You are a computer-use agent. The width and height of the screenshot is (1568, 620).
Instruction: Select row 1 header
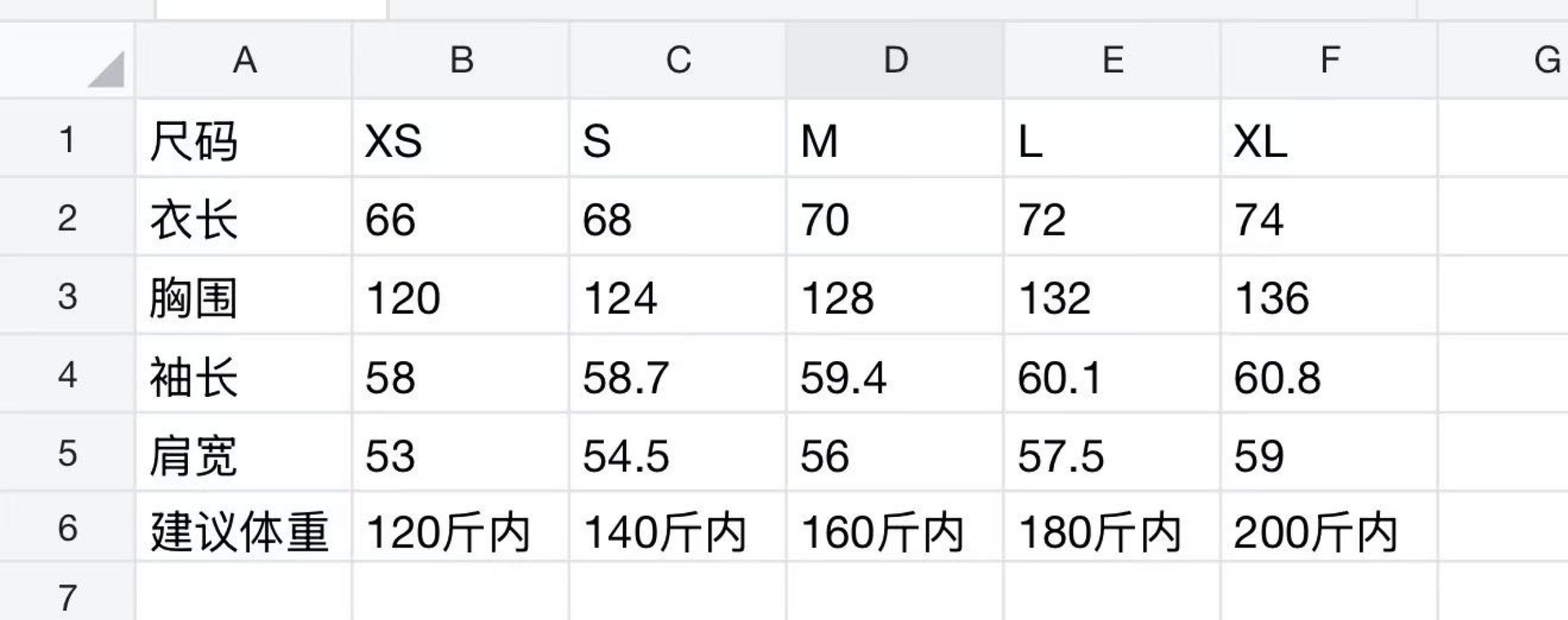tap(67, 140)
